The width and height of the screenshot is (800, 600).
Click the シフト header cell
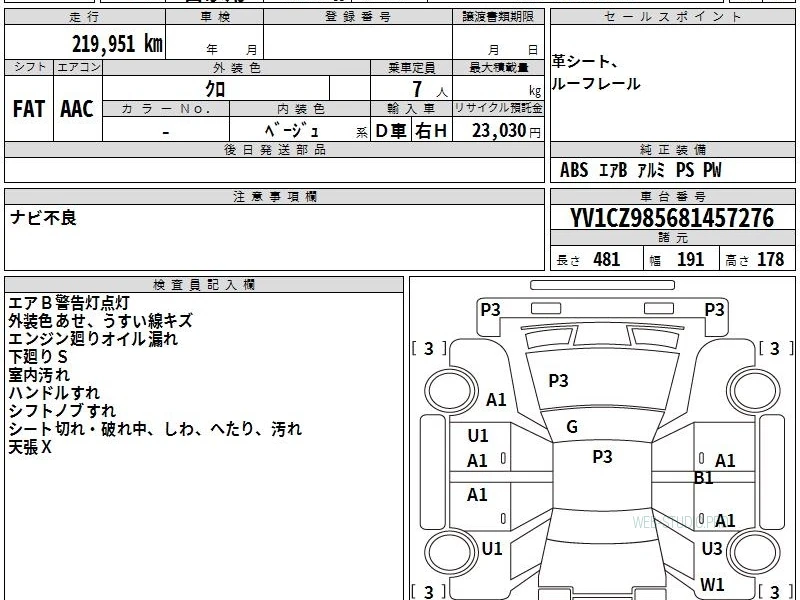point(29,67)
